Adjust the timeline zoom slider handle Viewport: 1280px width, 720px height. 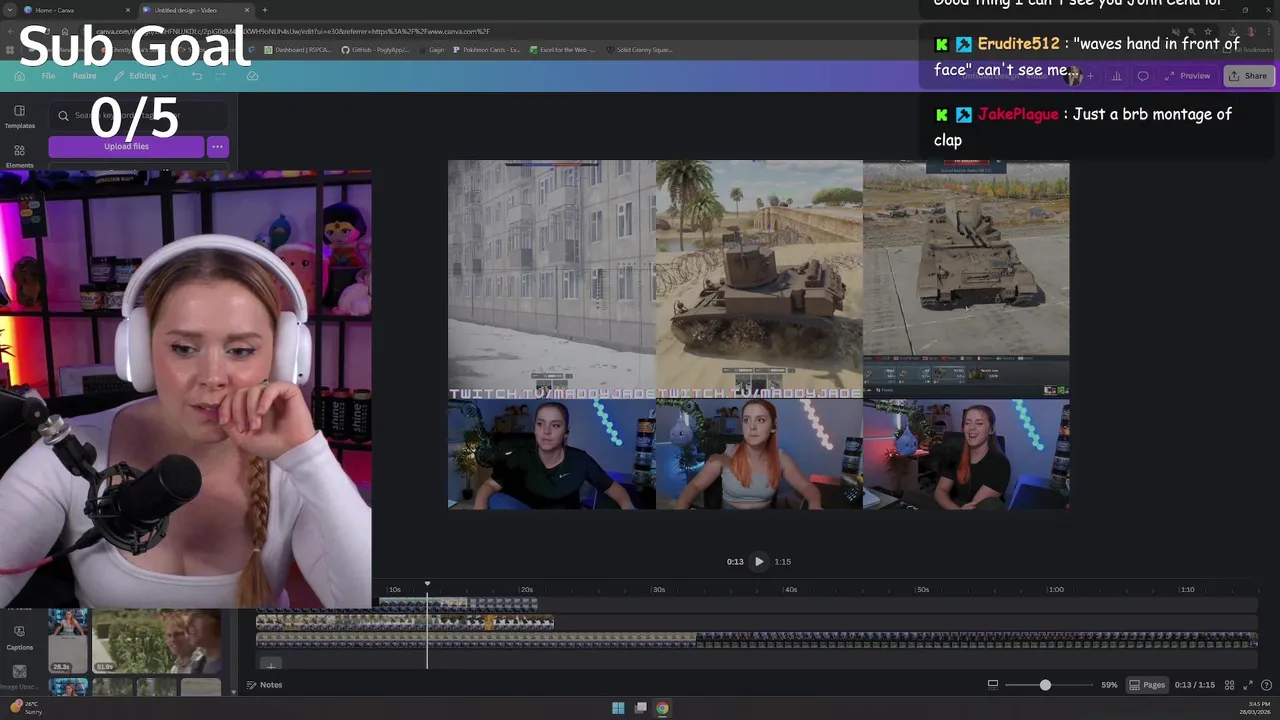coord(1045,685)
